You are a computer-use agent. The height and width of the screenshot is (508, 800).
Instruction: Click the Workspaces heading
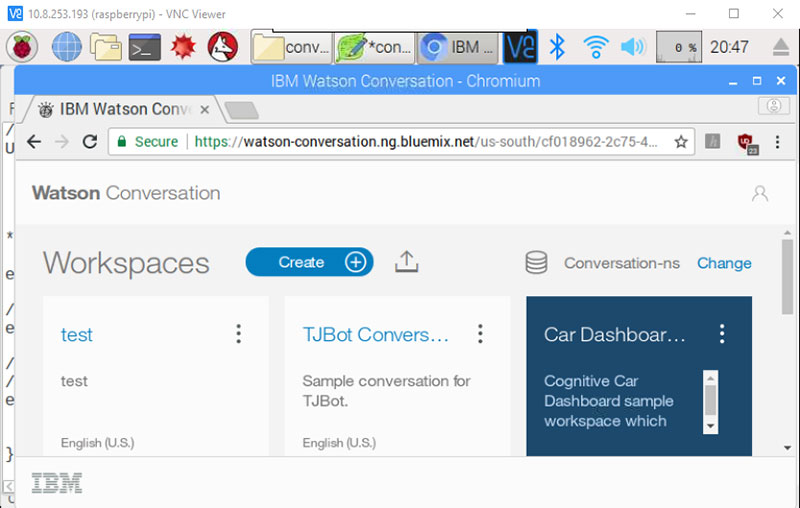point(126,264)
